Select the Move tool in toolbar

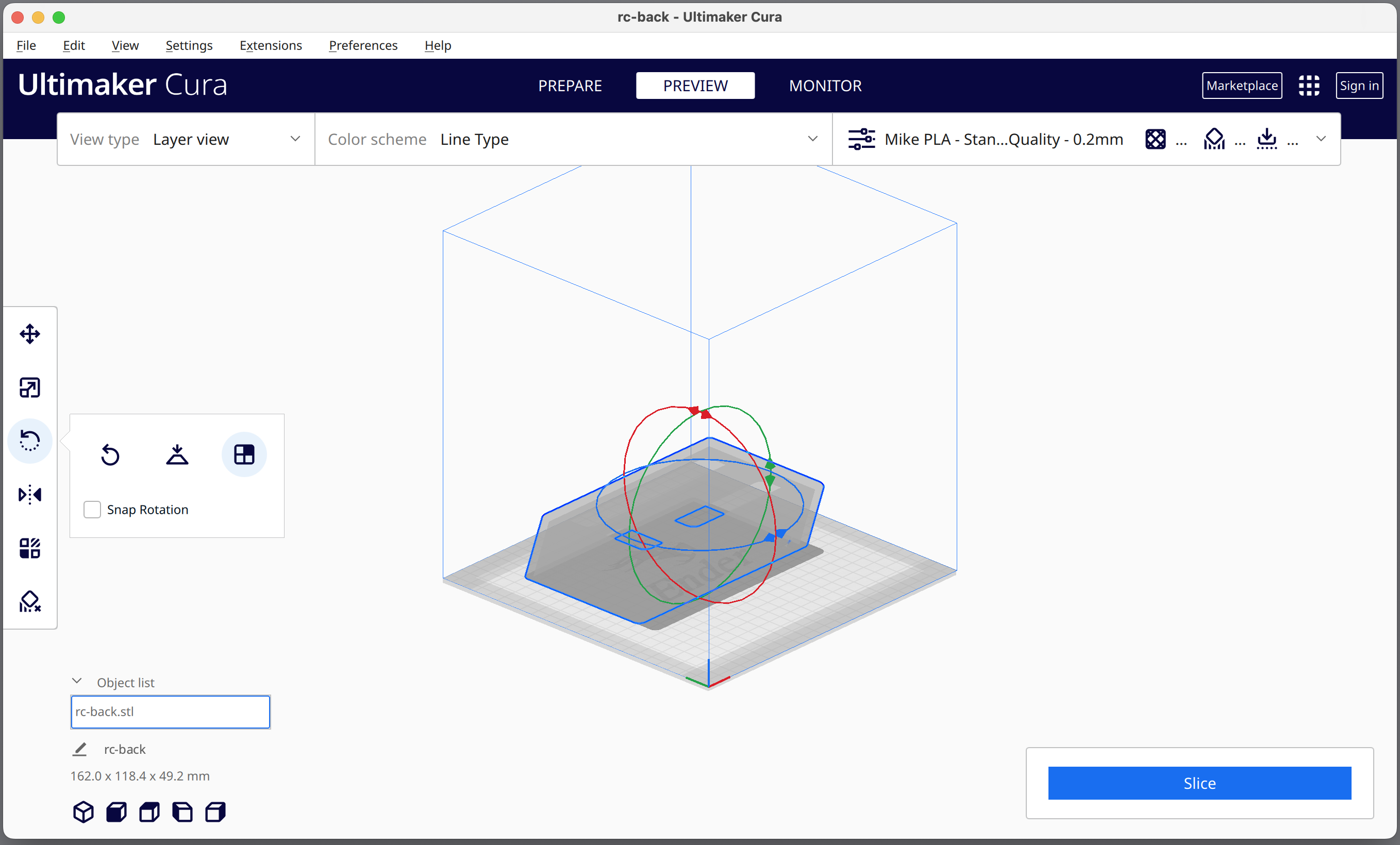[x=29, y=333]
